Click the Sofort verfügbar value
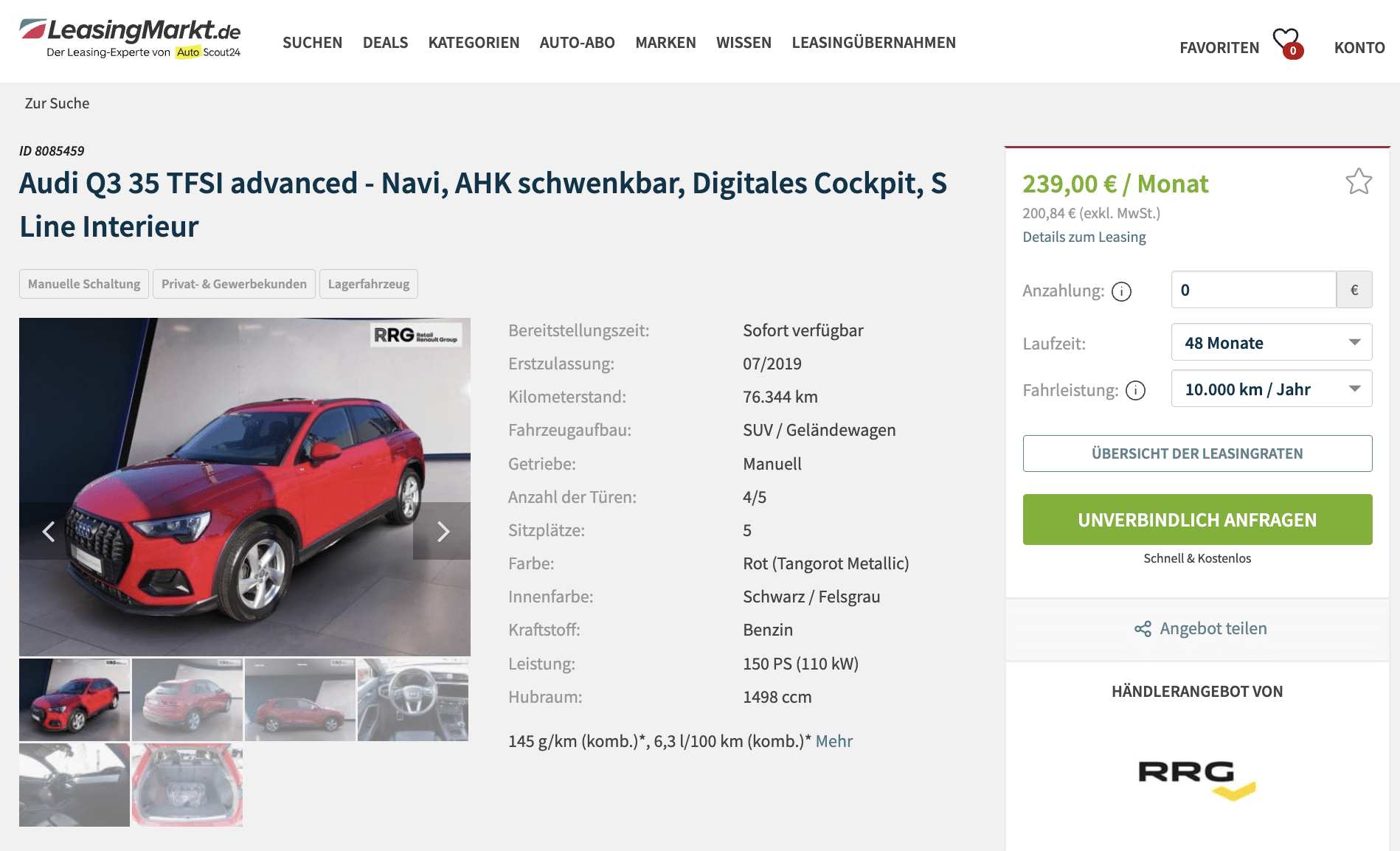The height and width of the screenshot is (851, 1400). click(803, 330)
